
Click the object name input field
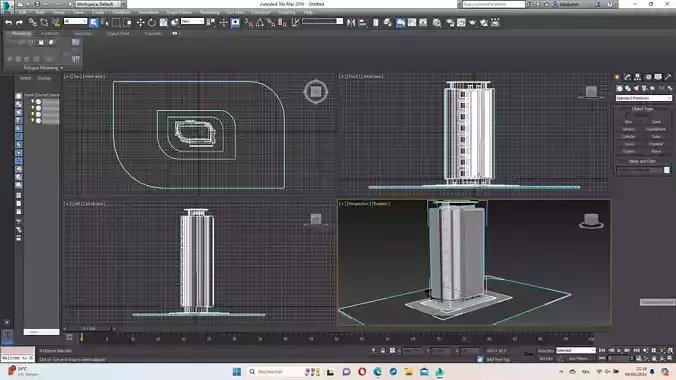[639, 170]
